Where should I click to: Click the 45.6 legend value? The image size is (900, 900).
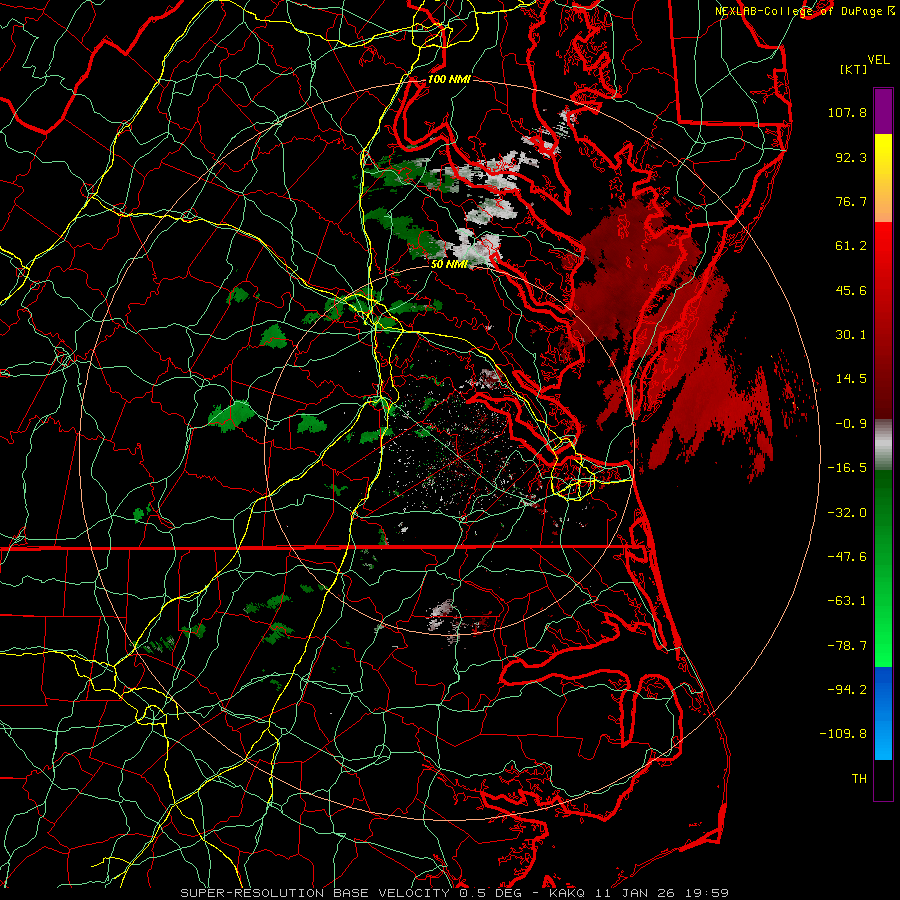(x=851, y=290)
